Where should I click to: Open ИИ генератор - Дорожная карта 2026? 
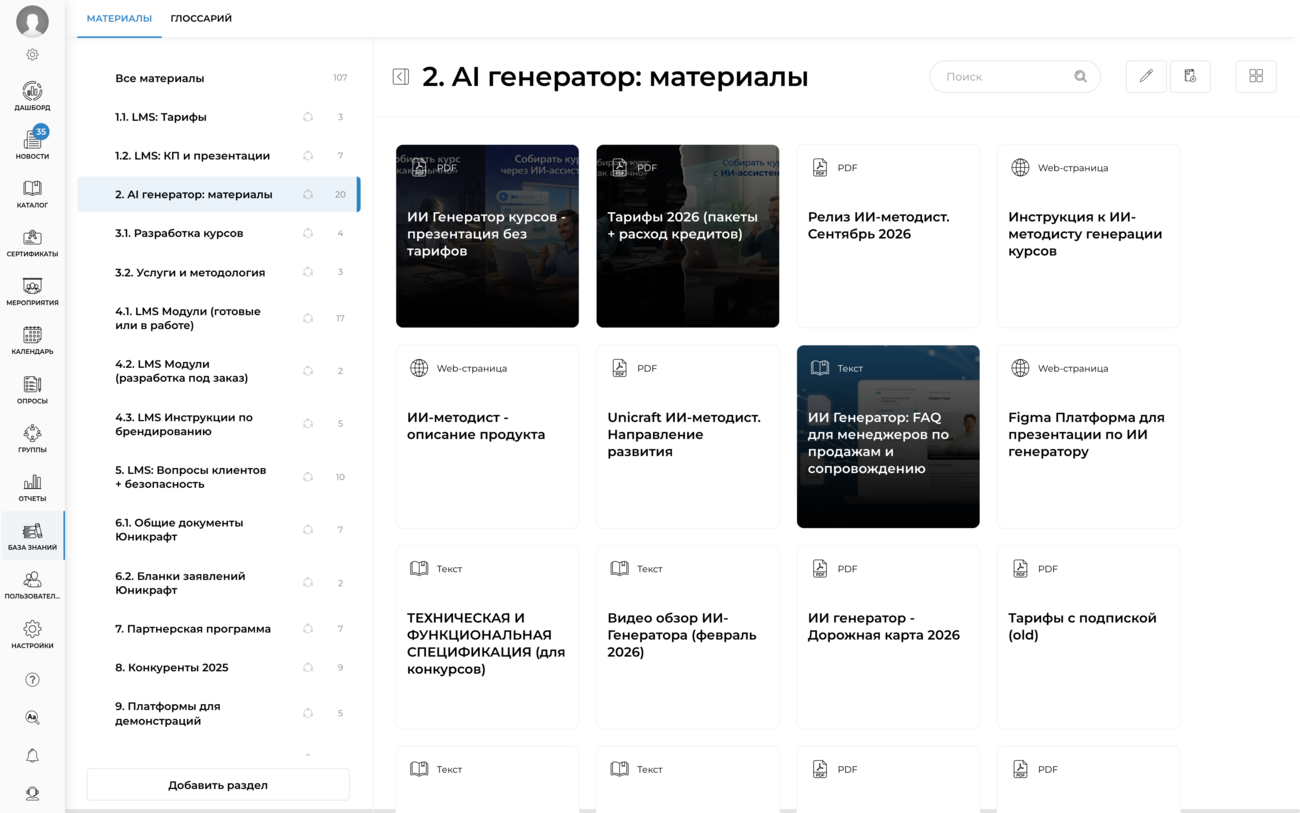[888, 637]
